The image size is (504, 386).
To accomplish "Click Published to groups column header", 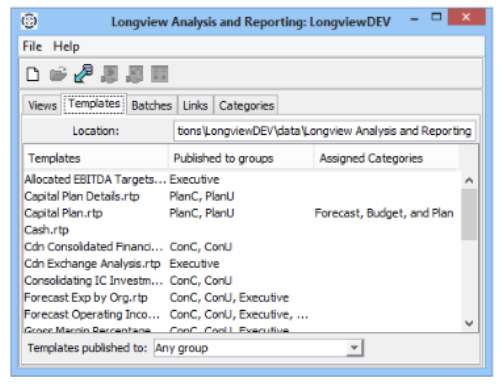I will 240,158.
